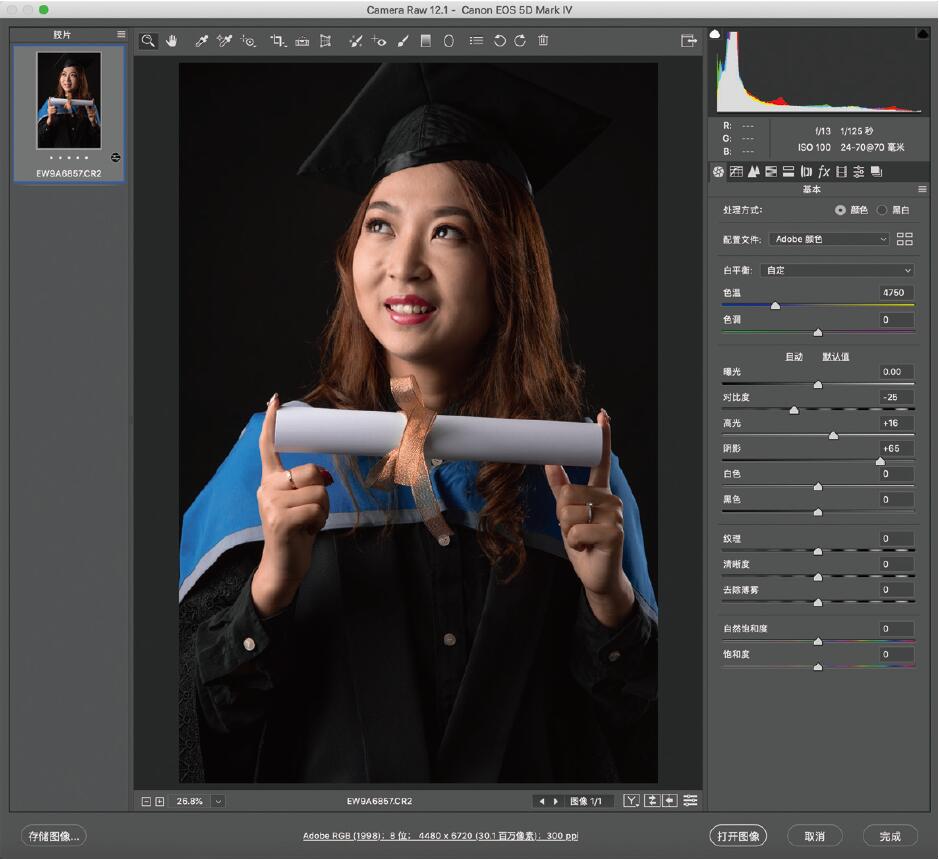Viewport: 939px width, 860px height.
Task: Toggle panel settings preview sliders icon
Action: coord(690,801)
